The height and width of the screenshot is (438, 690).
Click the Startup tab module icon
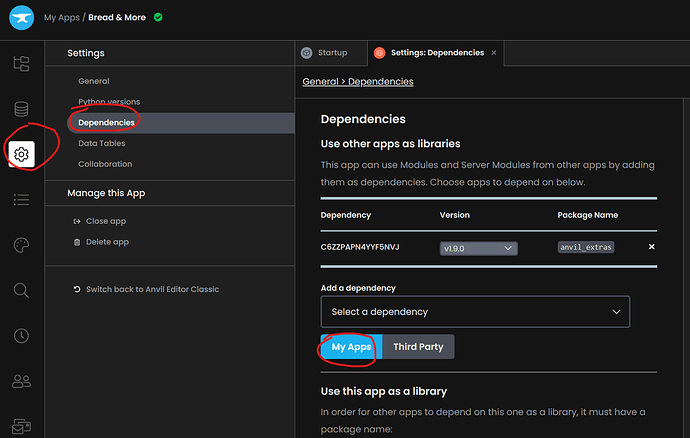[x=306, y=53]
